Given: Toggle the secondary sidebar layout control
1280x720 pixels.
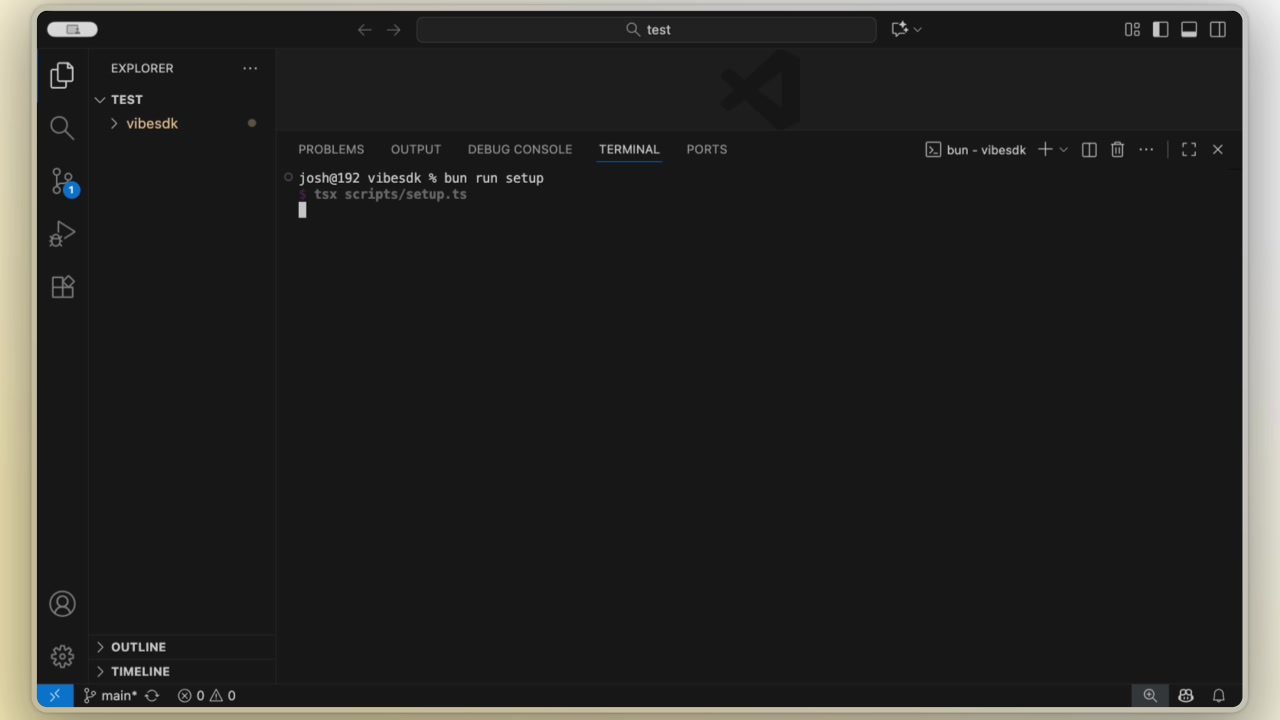Looking at the screenshot, I should pos(1217,29).
